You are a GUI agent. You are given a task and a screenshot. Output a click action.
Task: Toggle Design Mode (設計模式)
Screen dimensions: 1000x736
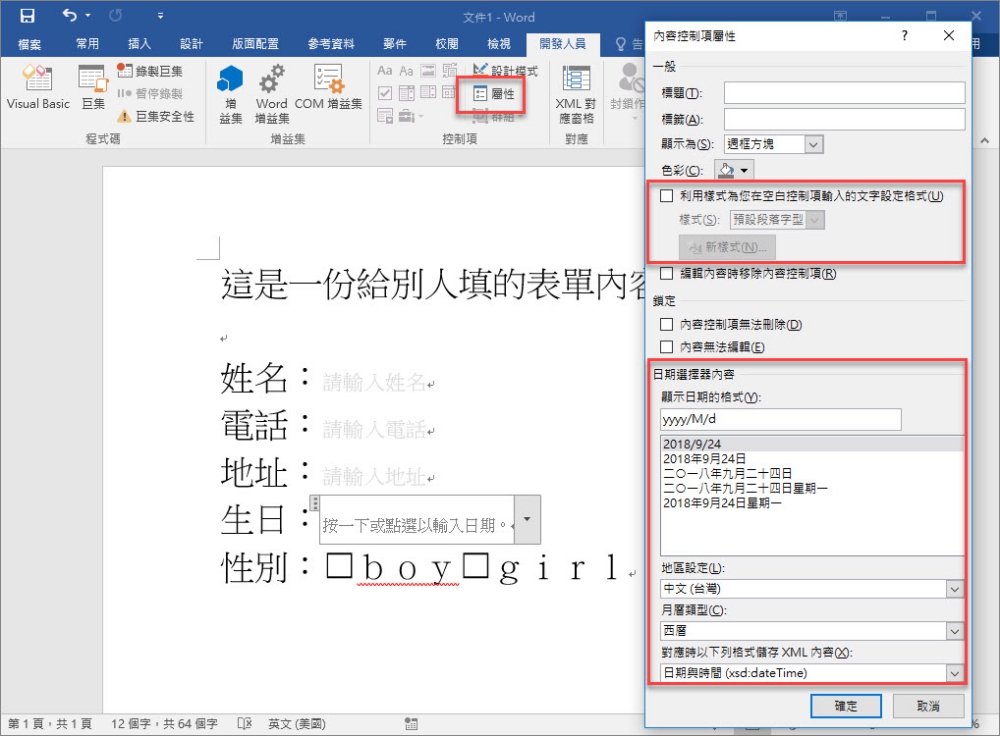[x=505, y=71]
